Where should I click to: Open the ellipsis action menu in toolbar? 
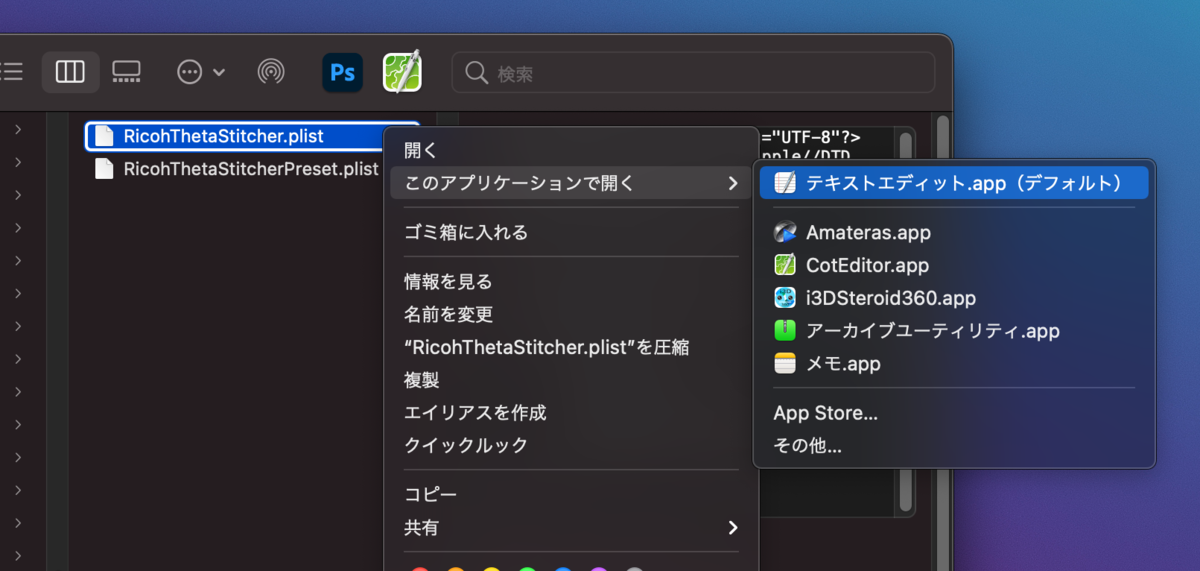(201, 72)
